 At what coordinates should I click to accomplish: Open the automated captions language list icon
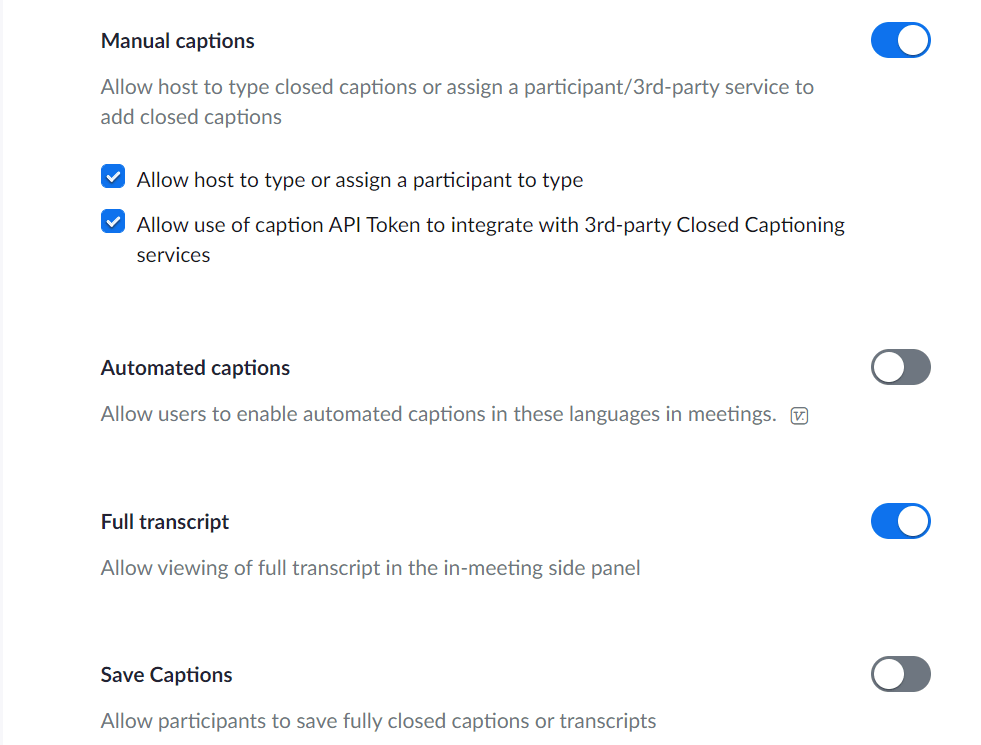tap(799, 416)
